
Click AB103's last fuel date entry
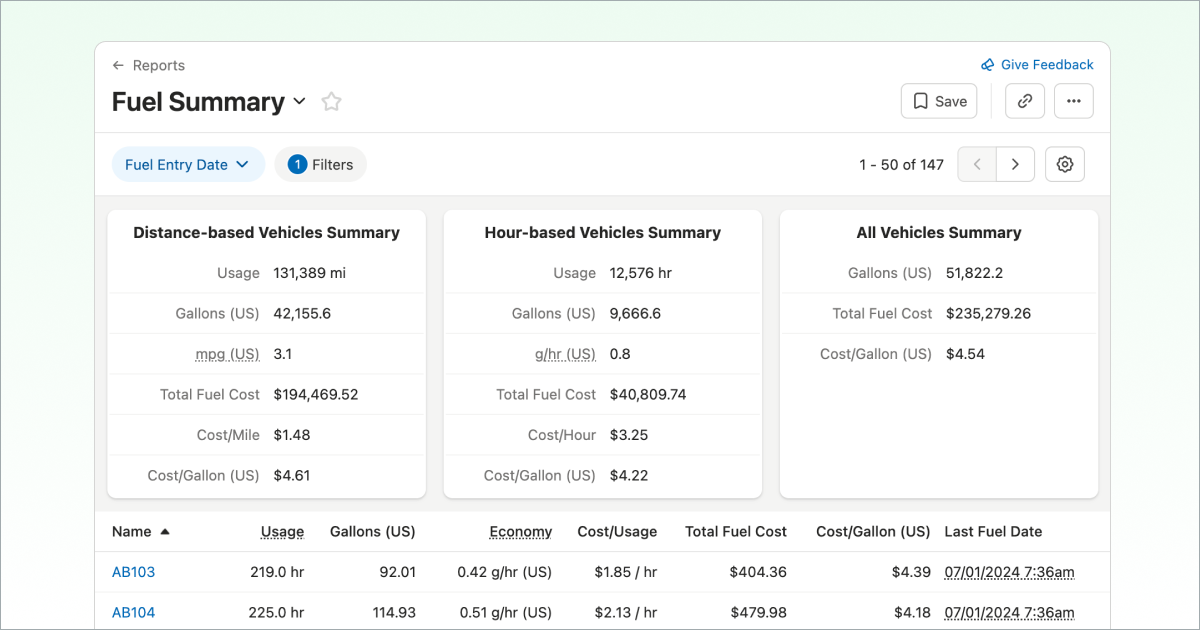tap(1009, 573)
